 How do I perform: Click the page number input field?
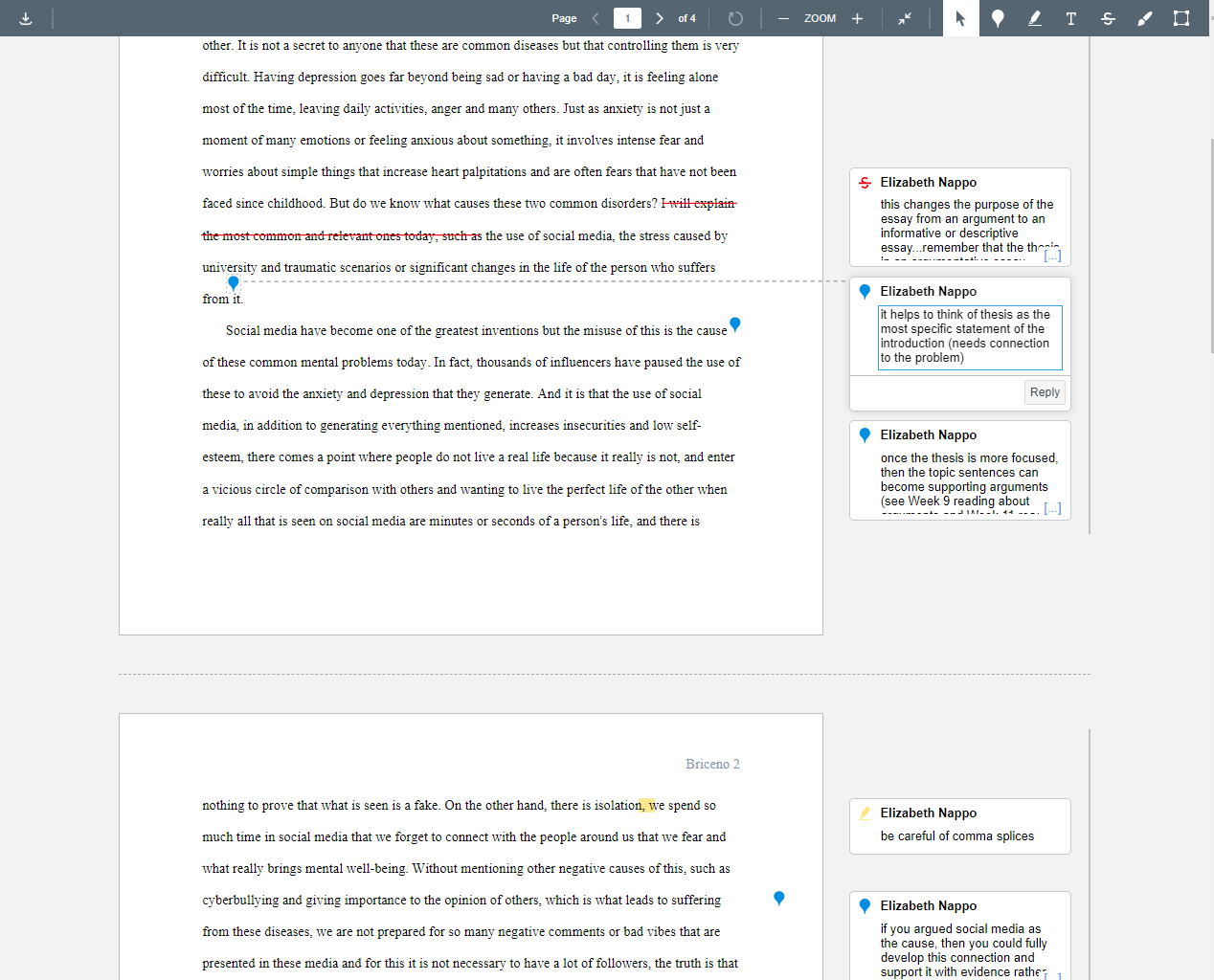[x=627, y=18]
